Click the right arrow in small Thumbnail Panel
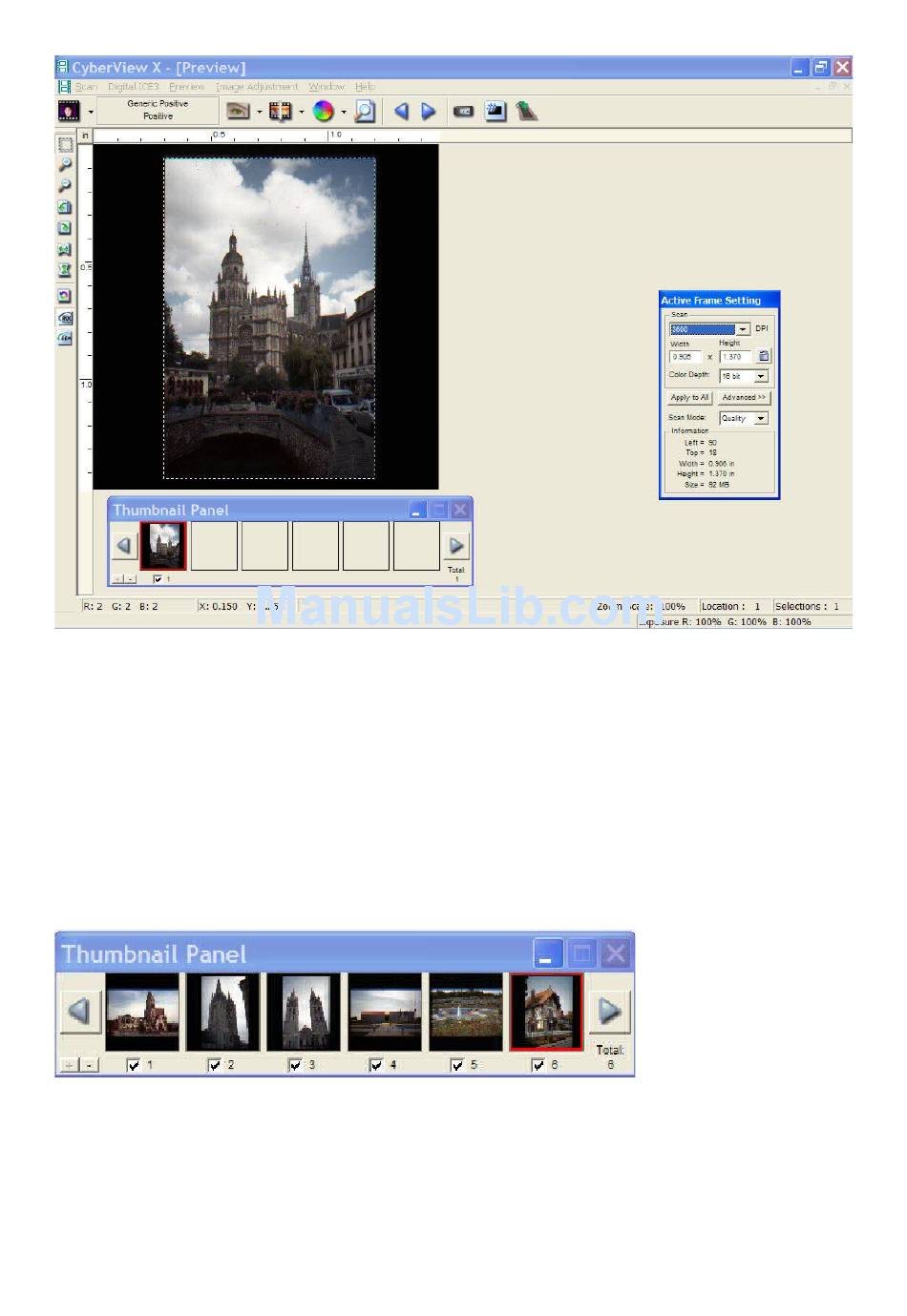Image resolution: width=907 pixels, height=1316 pixels. pyautogui.click(x=456, y=546)
